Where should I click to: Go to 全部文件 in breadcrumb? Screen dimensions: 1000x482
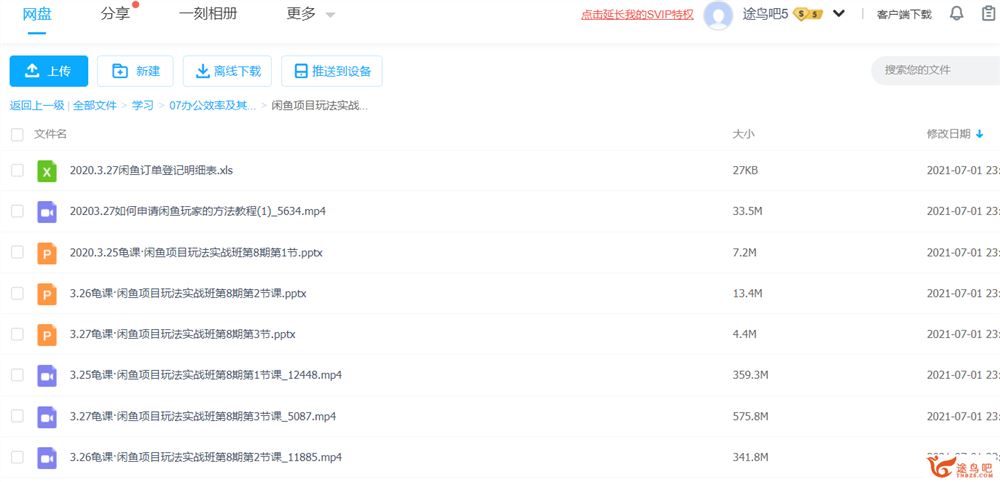click(x=95, y=106)
